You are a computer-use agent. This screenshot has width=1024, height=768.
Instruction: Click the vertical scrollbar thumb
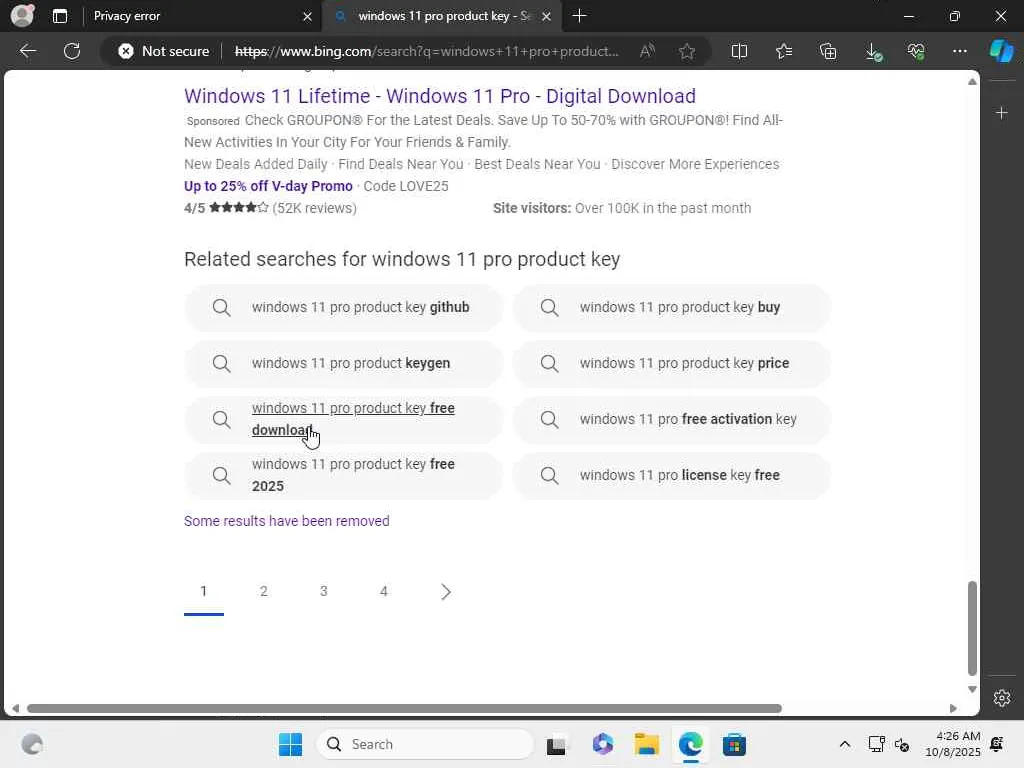click(972, 628)
